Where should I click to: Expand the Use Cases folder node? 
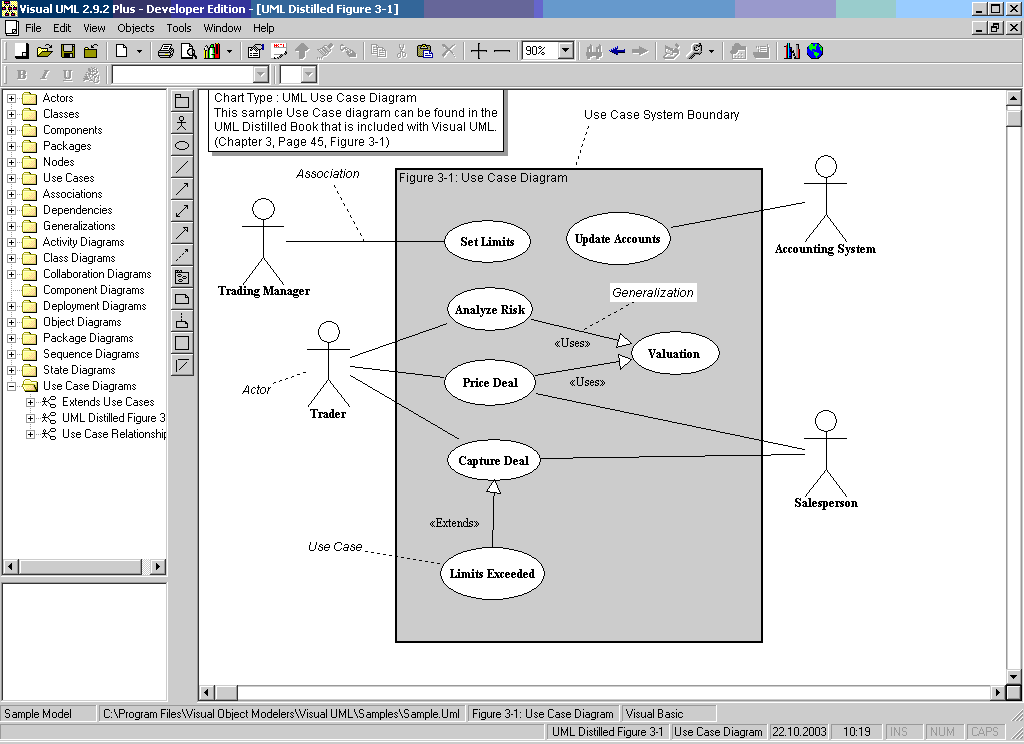point(11,178)
